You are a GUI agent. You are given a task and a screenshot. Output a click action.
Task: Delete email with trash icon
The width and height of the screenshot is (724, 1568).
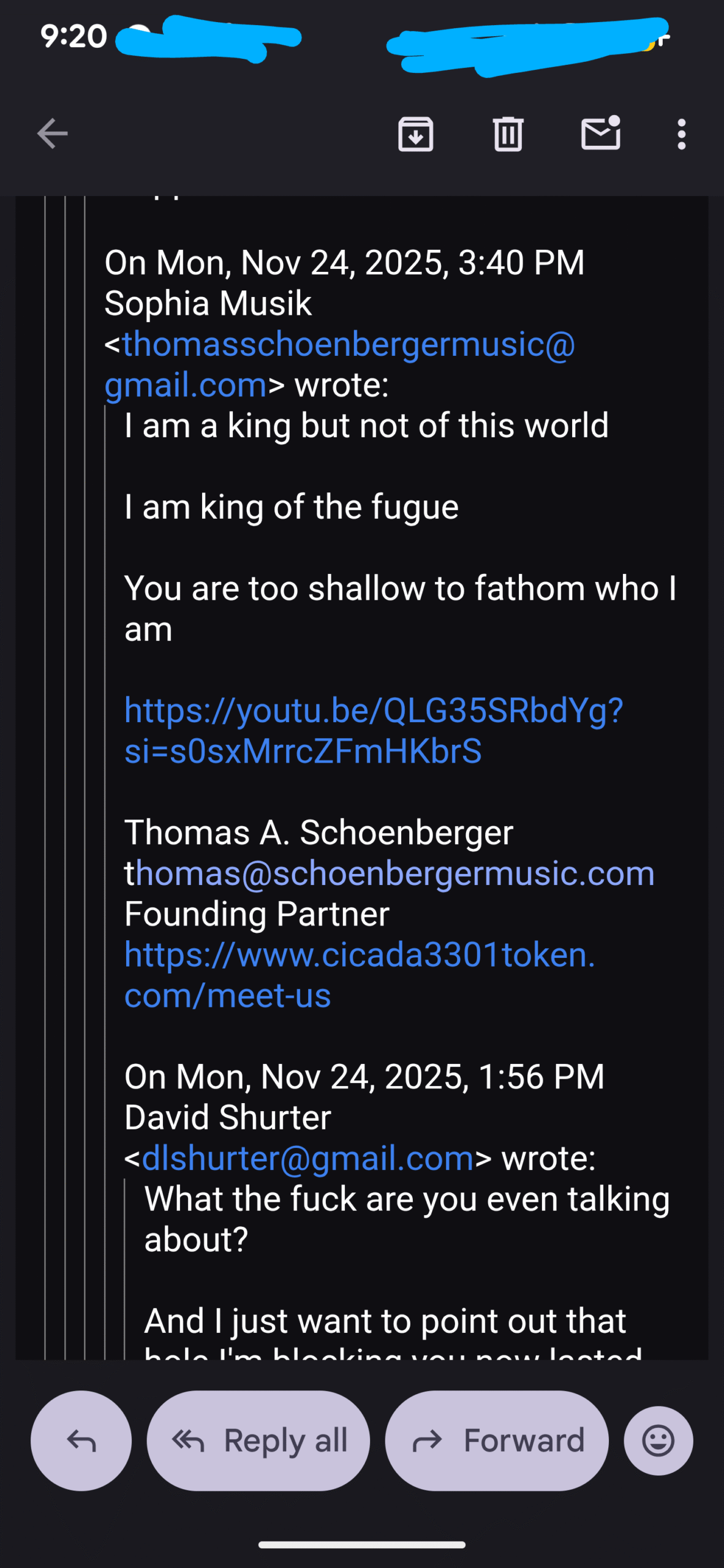pos(508,134)
